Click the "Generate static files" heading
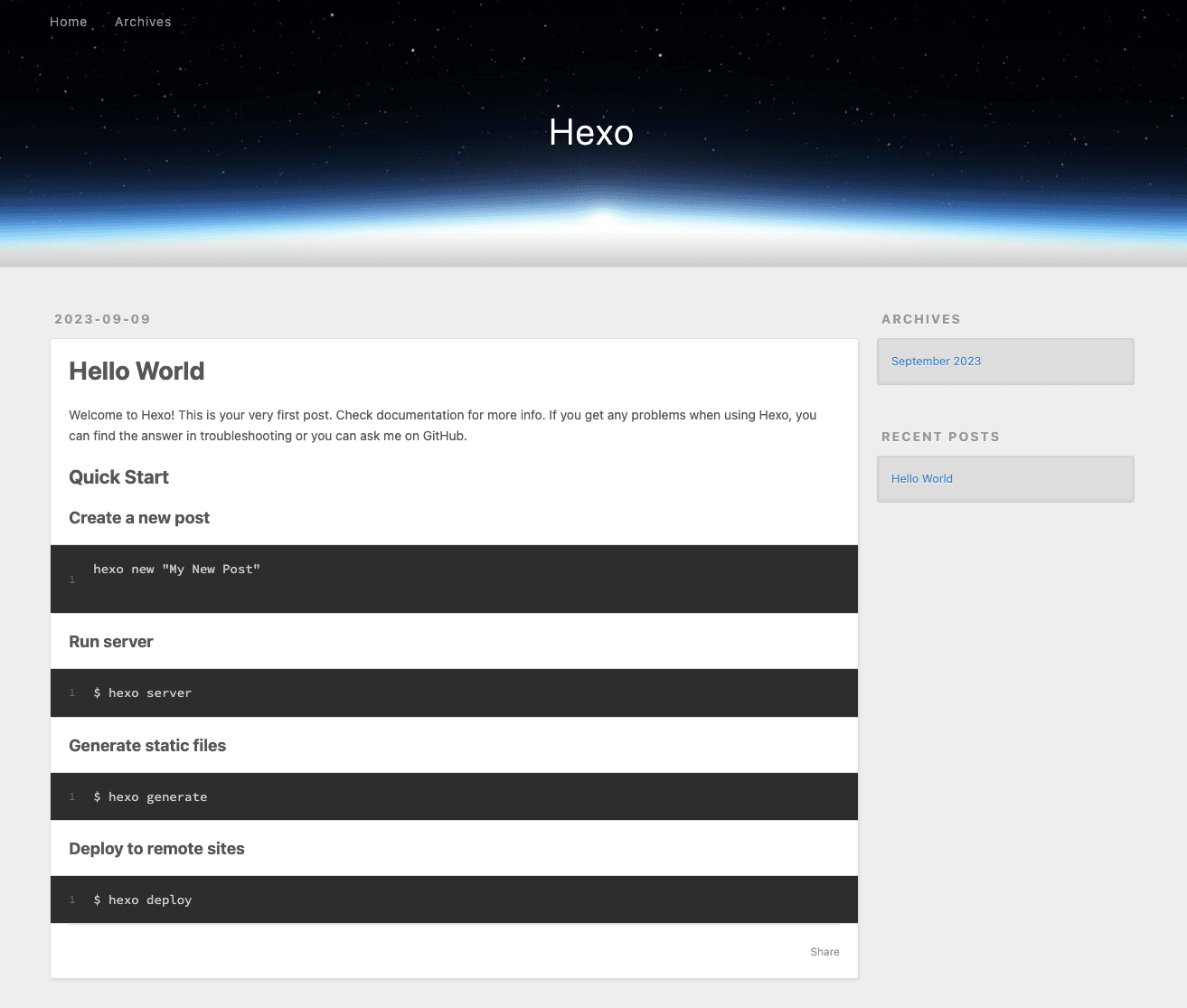The height and width of the screenshot is (1008, 1187). click(147, 746)
